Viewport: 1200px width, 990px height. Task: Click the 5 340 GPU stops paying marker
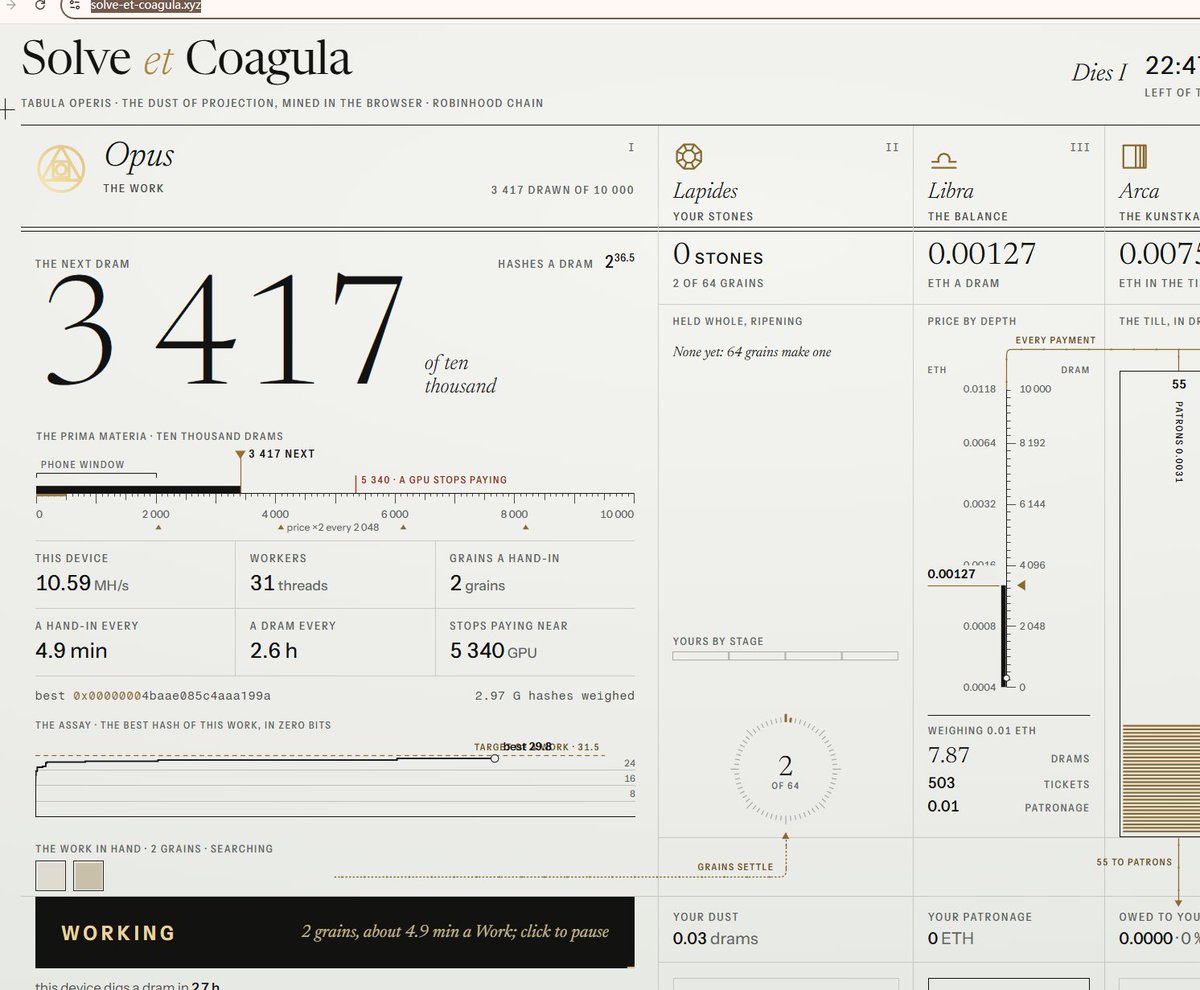tap(433, 480)
